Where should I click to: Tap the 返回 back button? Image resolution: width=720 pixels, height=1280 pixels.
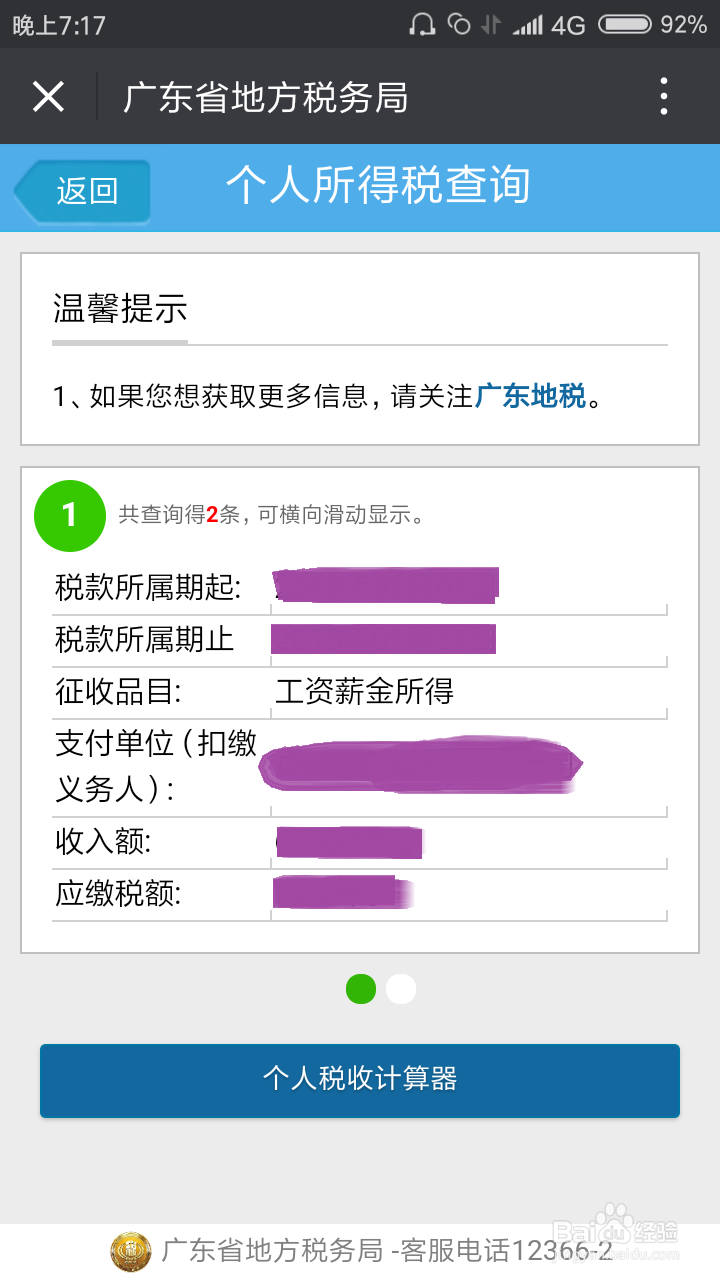(84, 190)
